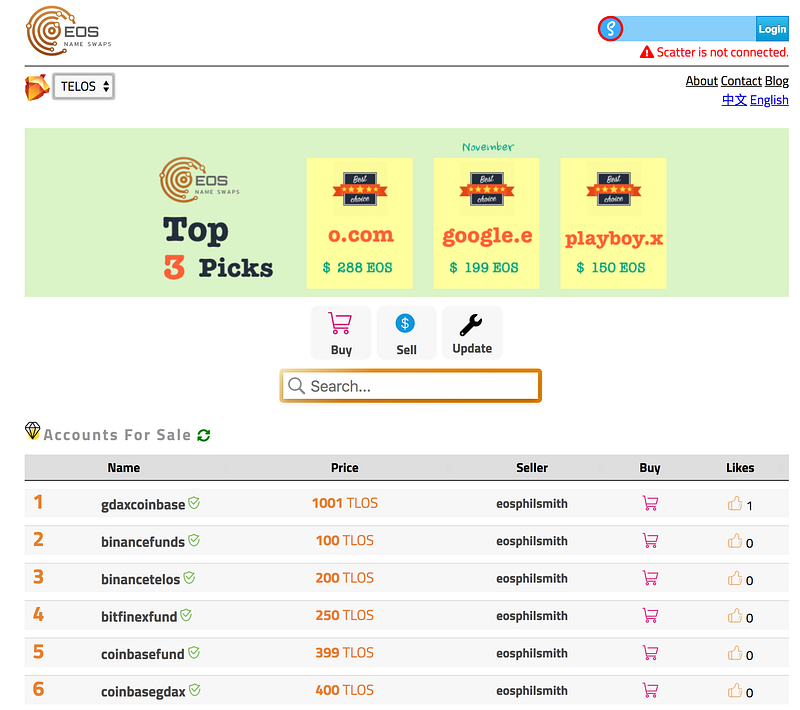The image size is (800, 710).
Task: Like the coinbasefund listing
Action: pos(735,652)
